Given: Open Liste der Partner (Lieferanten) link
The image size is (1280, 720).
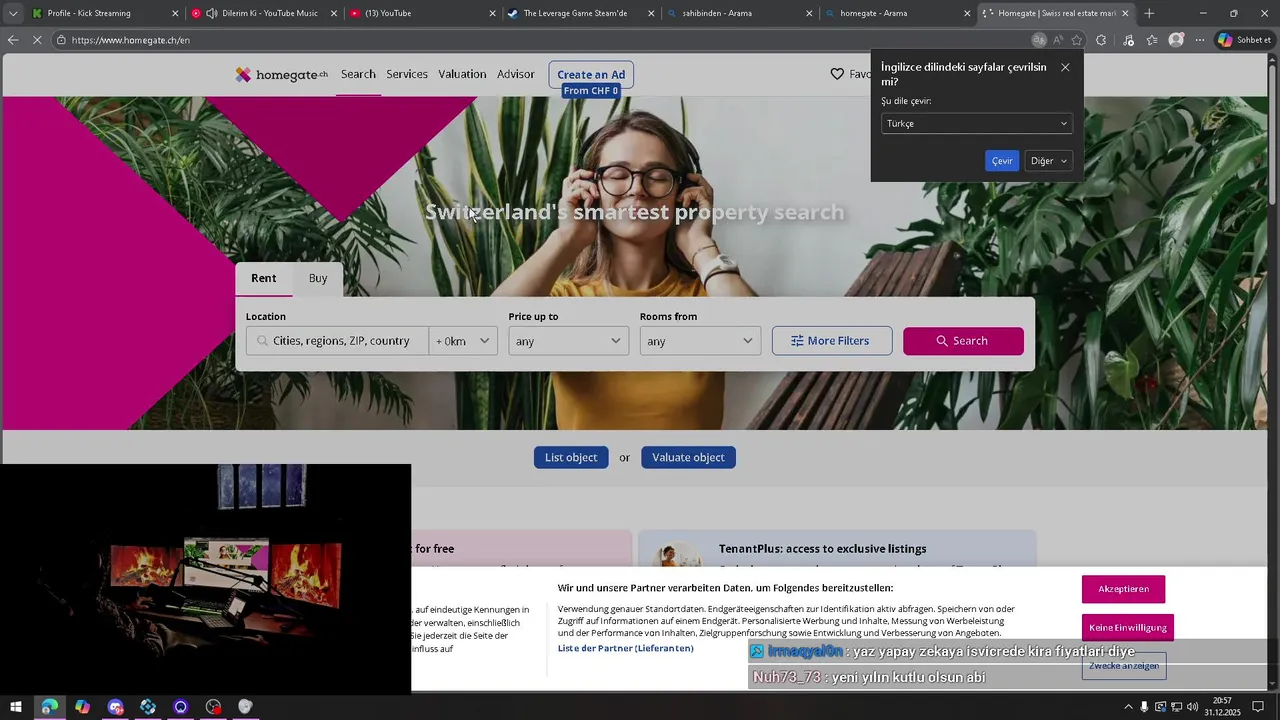Looking at the screenshot, I should click(x=626, y=648).
